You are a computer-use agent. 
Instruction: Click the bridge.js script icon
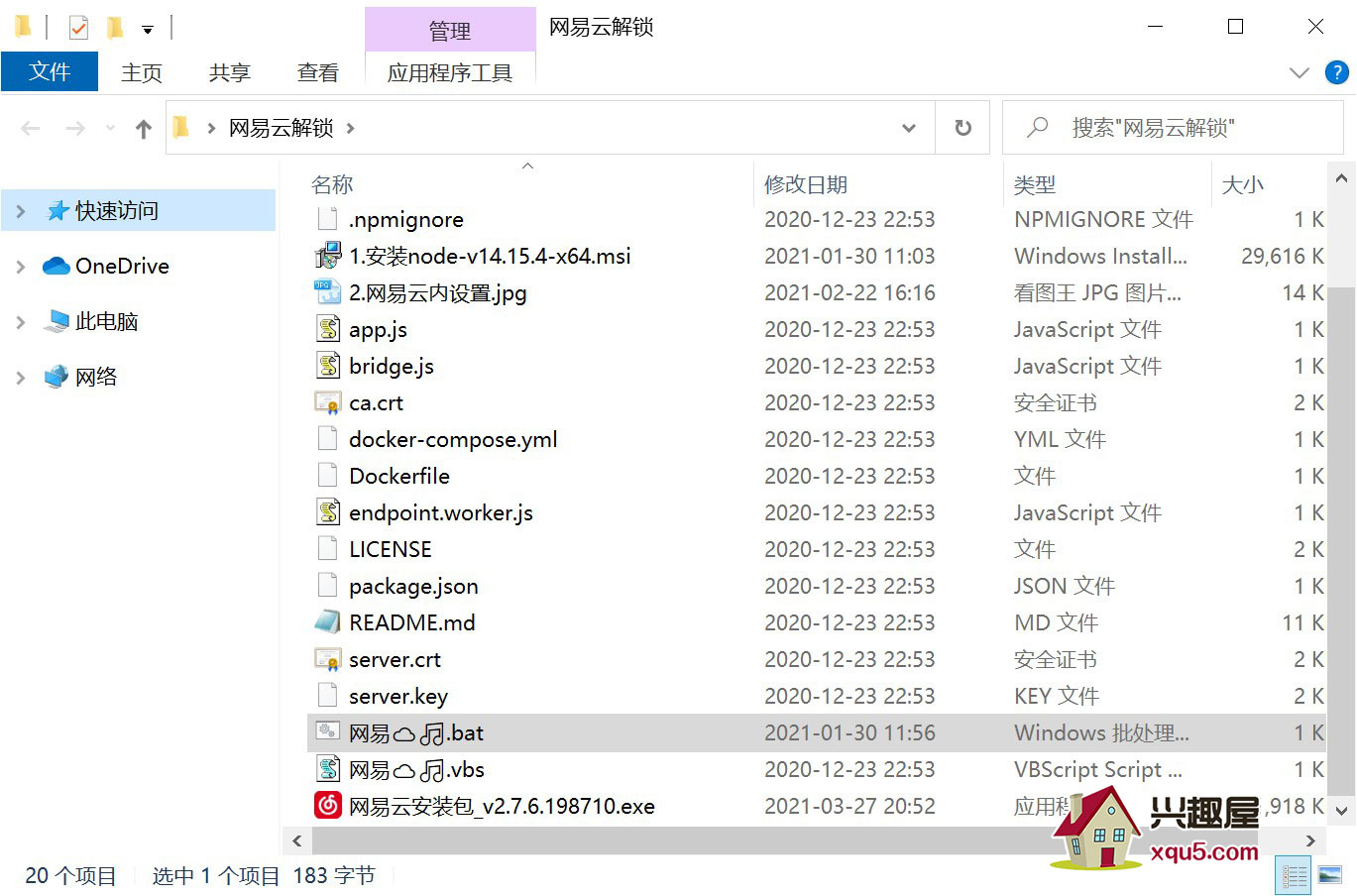click(328, 366)
